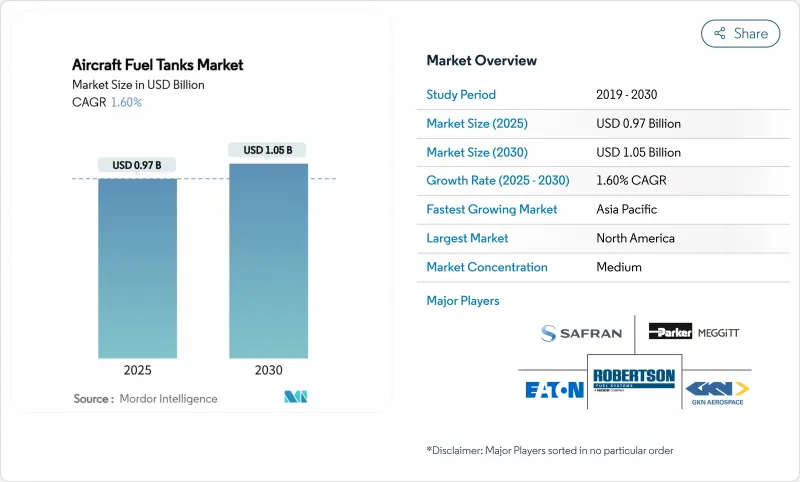Screen dimensions: 800x482
Task: Click the 2025 market size bar
Action: [x=137, y=267]
